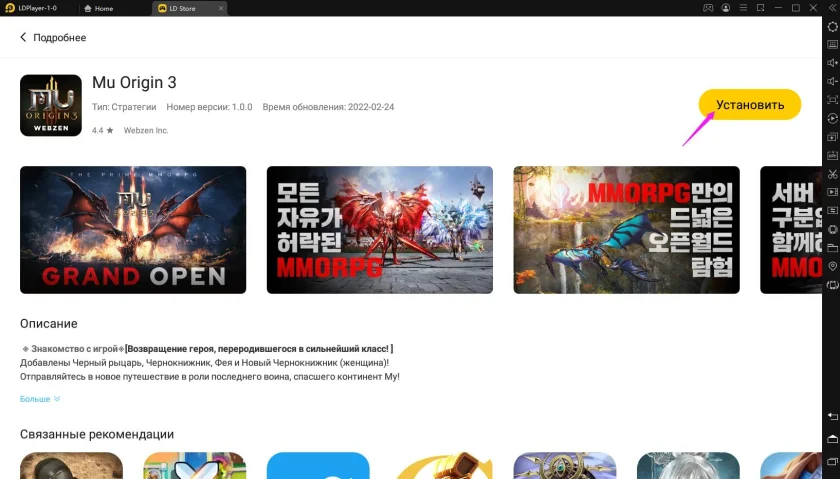Open the crossed-swords recommended app icon
This screenshot has width=840, height=479.
point(194,466)
